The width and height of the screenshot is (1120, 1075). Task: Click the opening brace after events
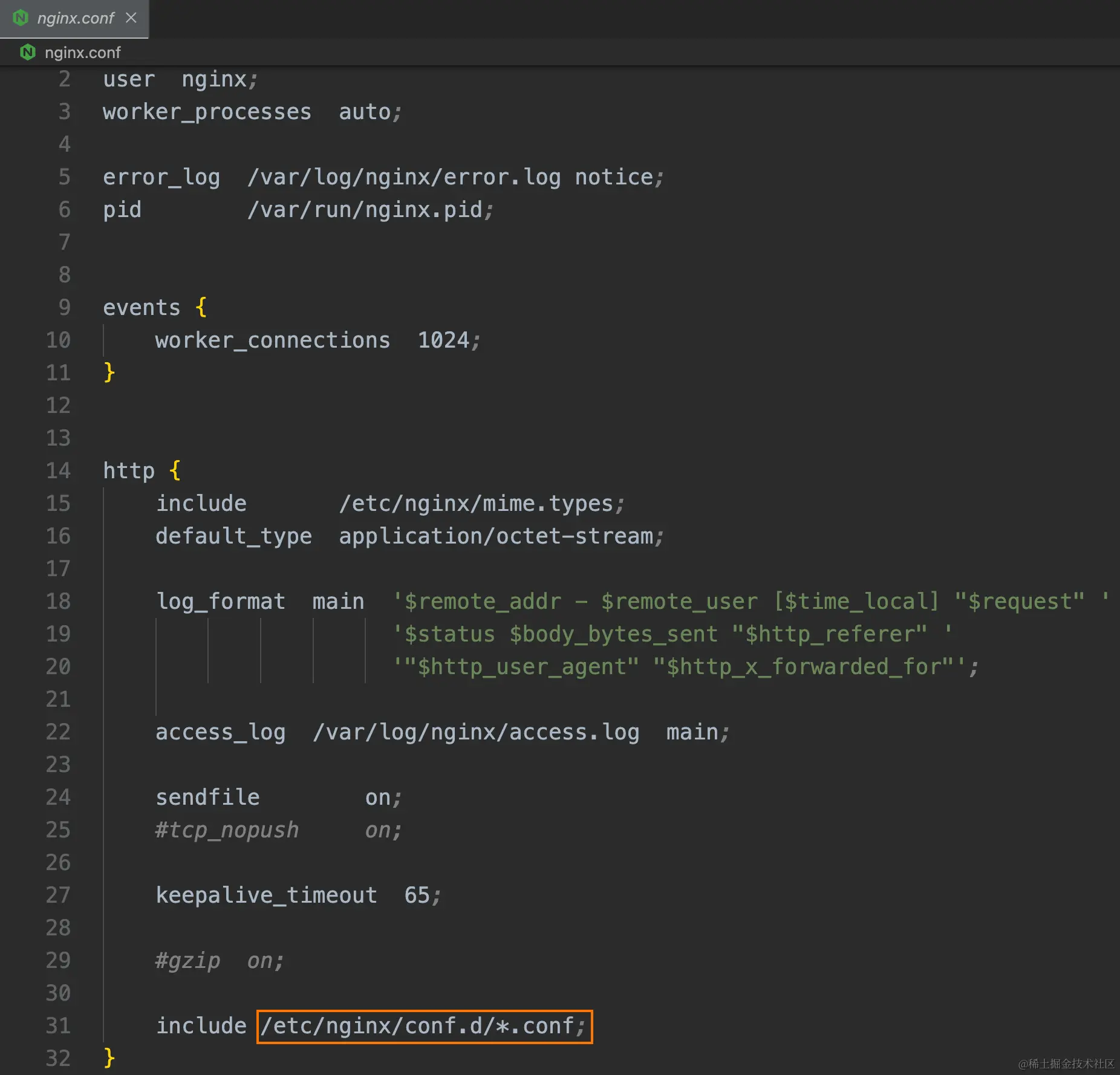click(201, 308)
